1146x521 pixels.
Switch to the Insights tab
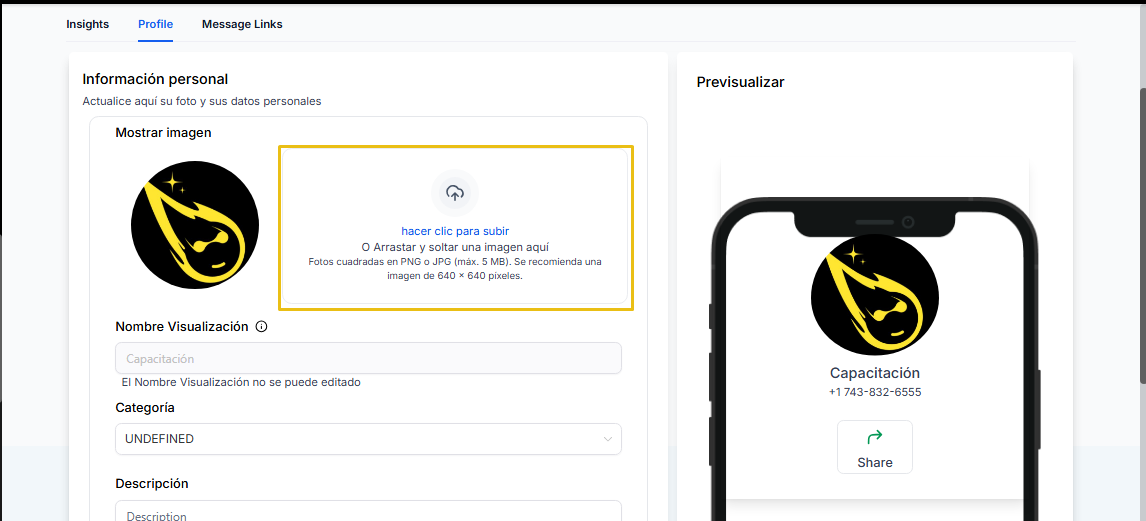[88, 24]
